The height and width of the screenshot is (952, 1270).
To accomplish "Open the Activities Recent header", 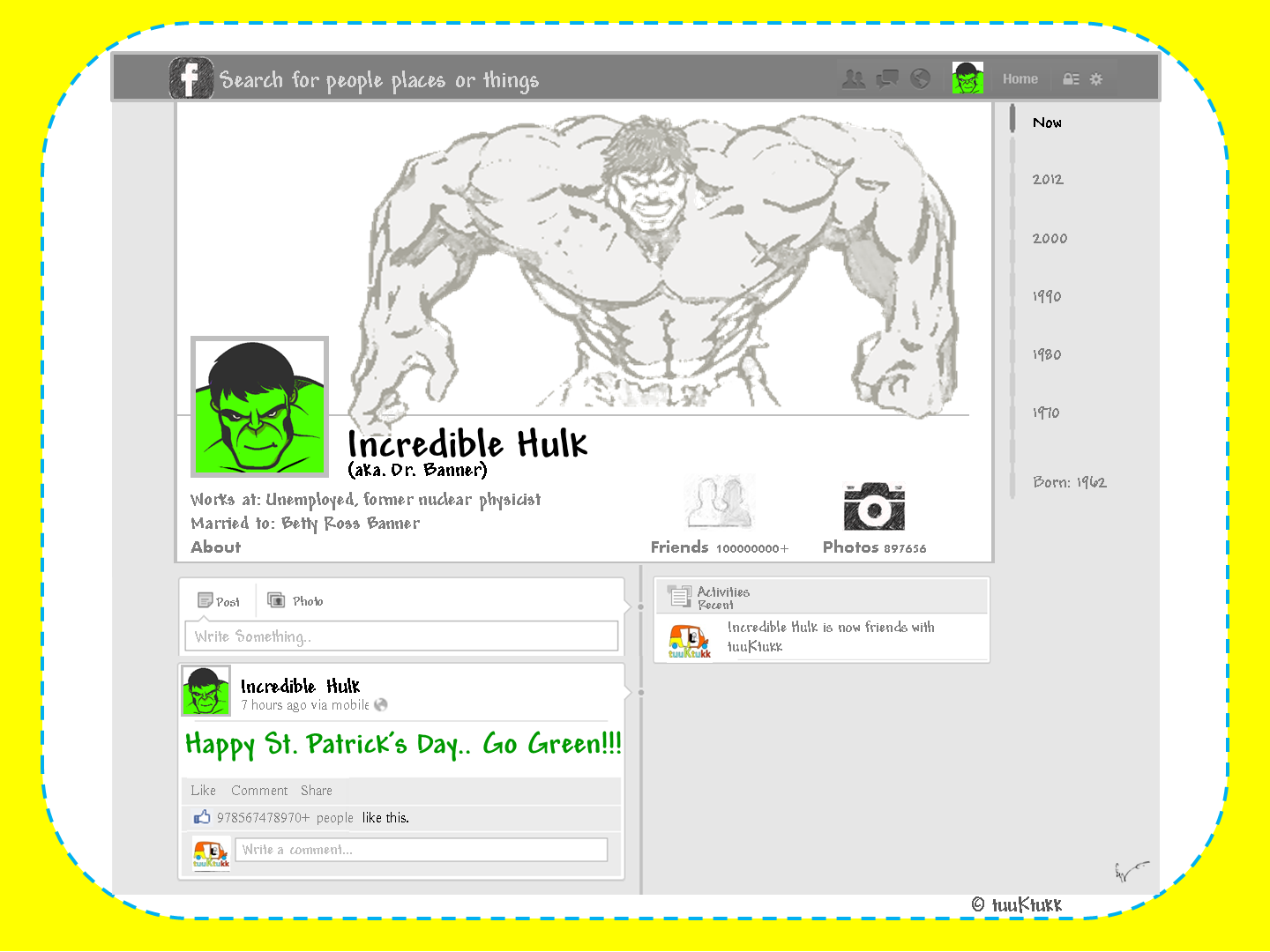I will [723, 598].
